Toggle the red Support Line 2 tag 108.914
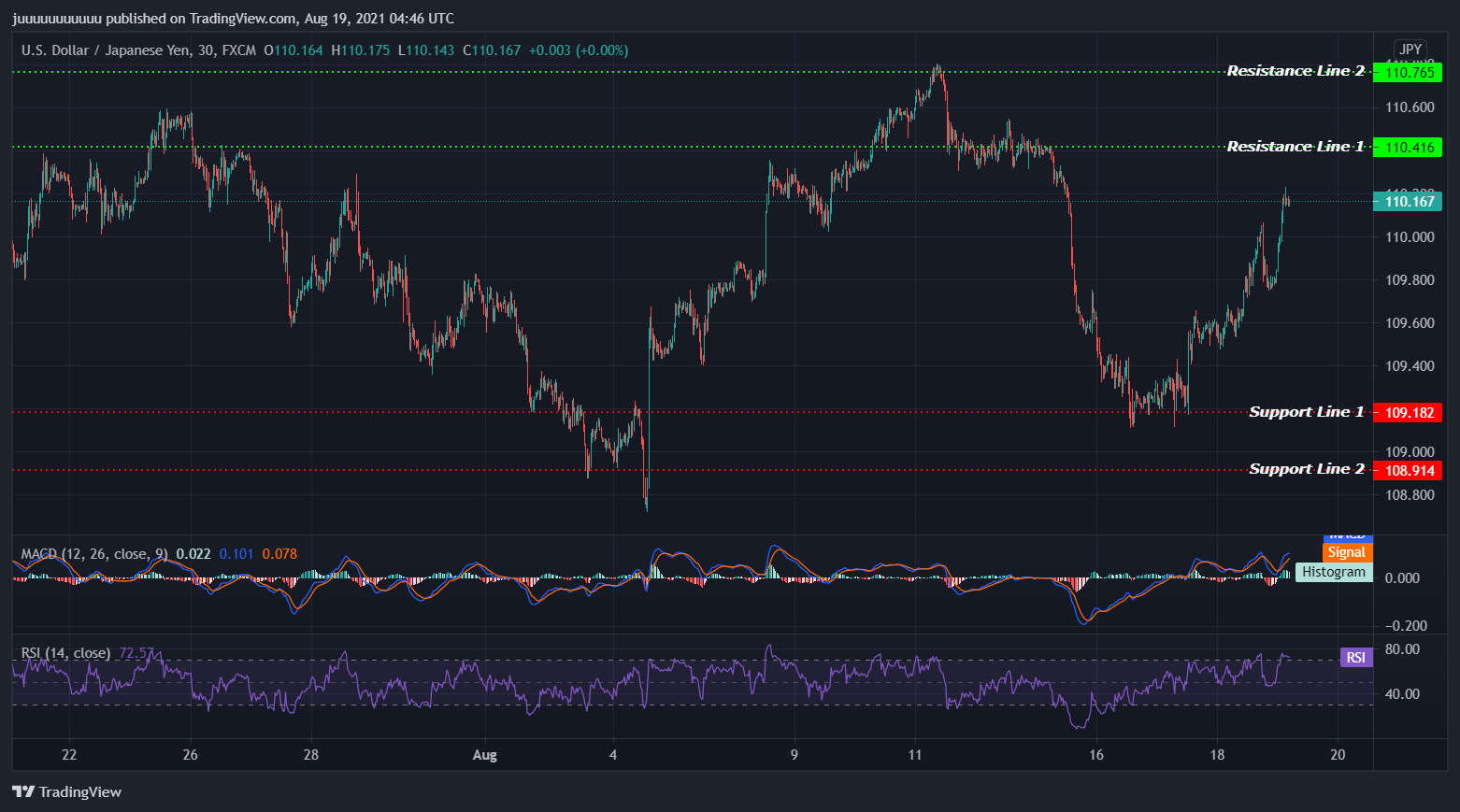1460x812 pixels. pyautogui.click(x=1409, y=470)
